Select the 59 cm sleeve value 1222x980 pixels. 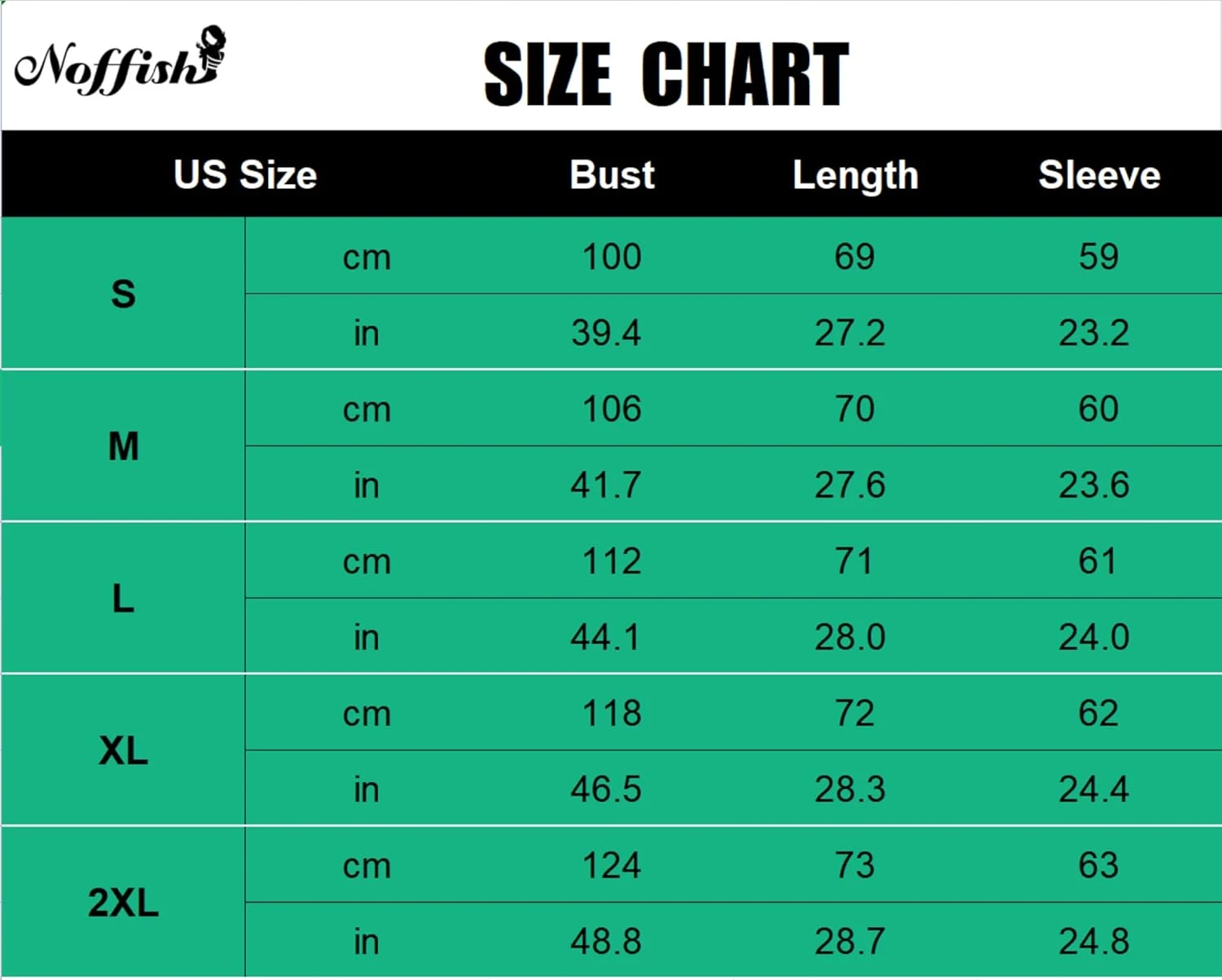tap(1098, 257)
